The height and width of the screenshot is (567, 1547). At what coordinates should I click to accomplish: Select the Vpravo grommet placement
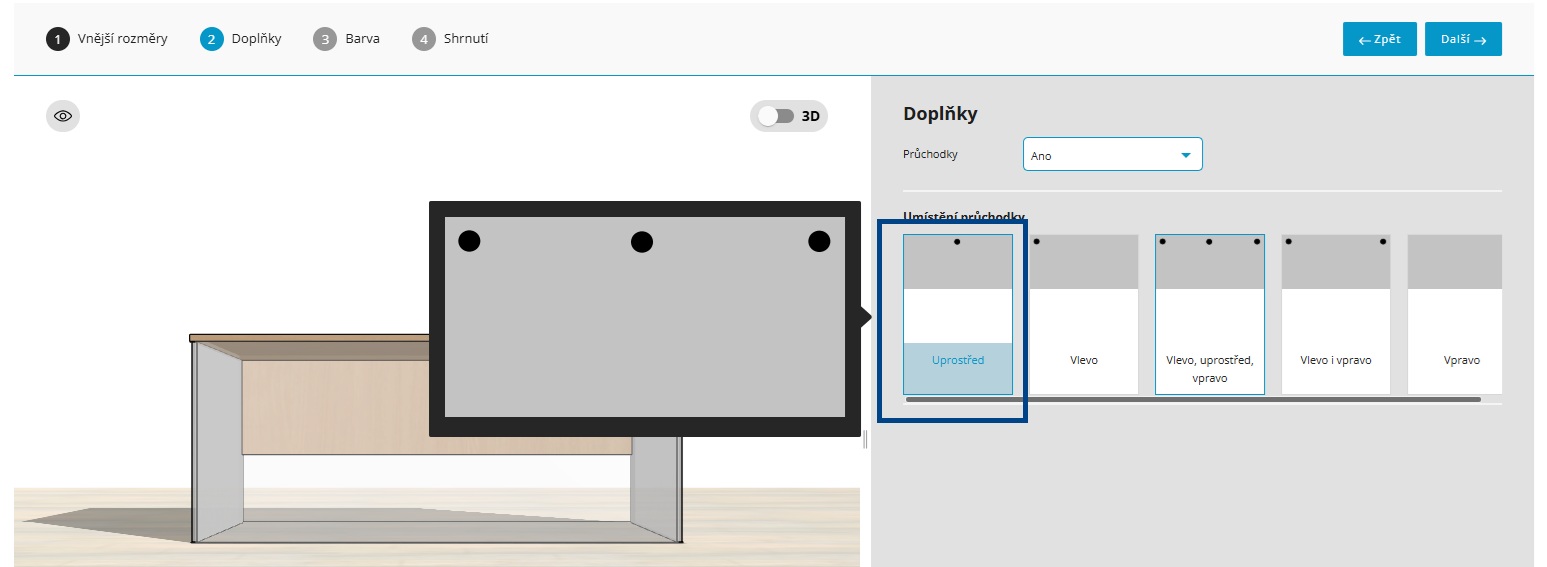point(1455,314)
